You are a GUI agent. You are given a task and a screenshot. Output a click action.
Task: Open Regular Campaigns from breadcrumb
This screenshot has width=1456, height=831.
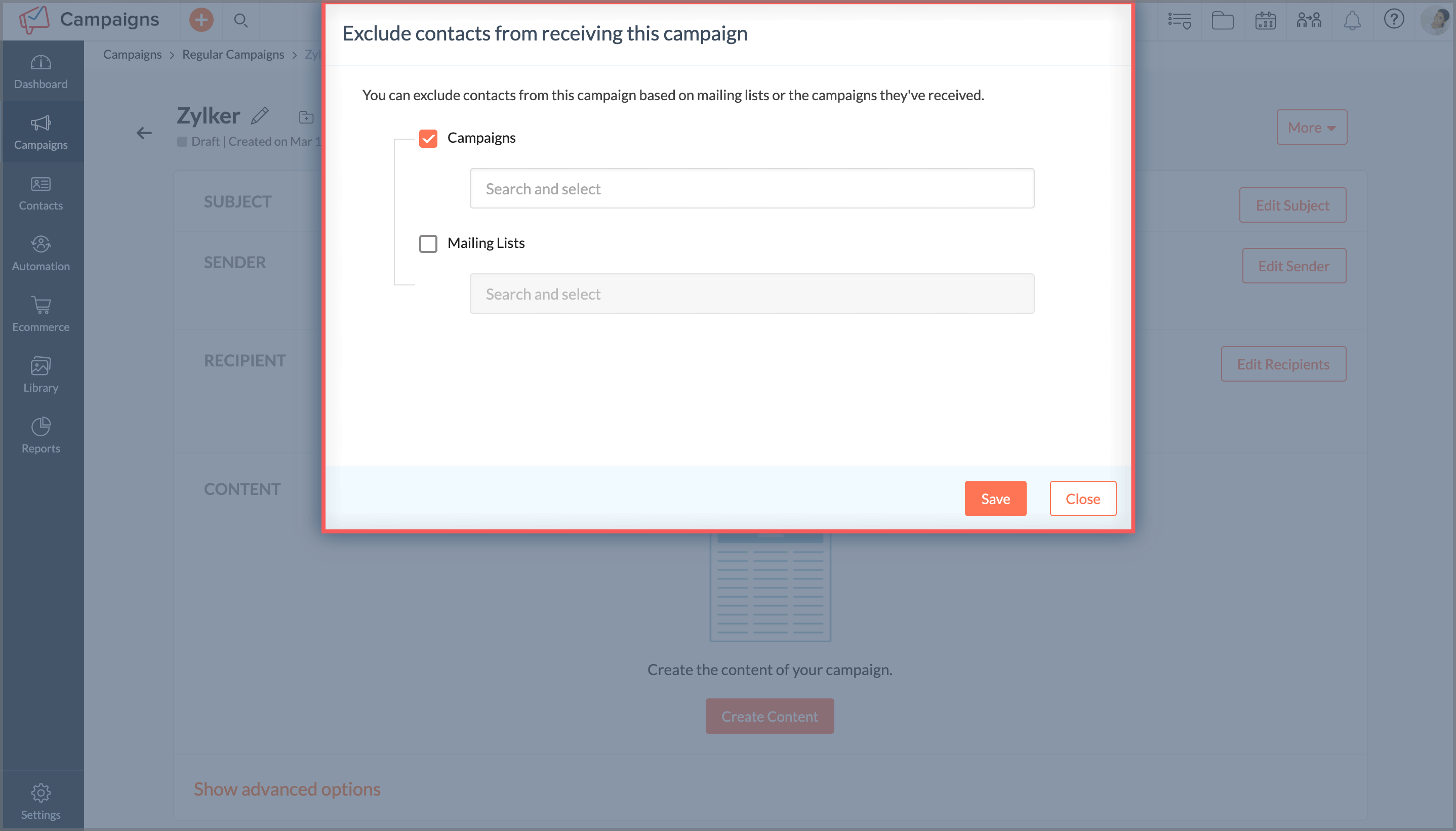(x=233, y=54)
